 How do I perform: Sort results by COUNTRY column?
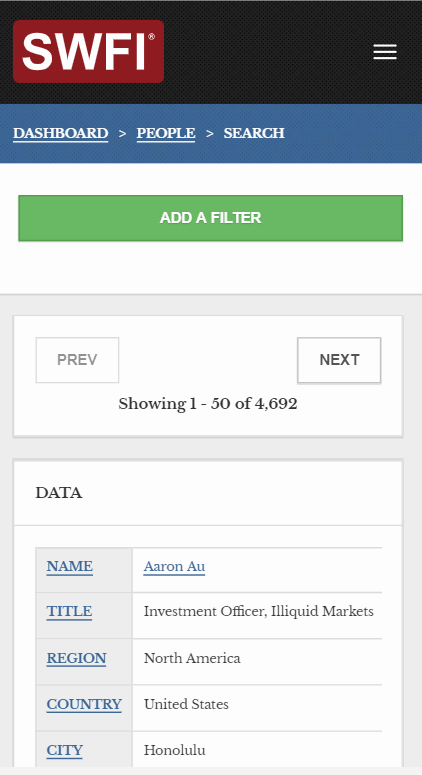coord(84,704)
